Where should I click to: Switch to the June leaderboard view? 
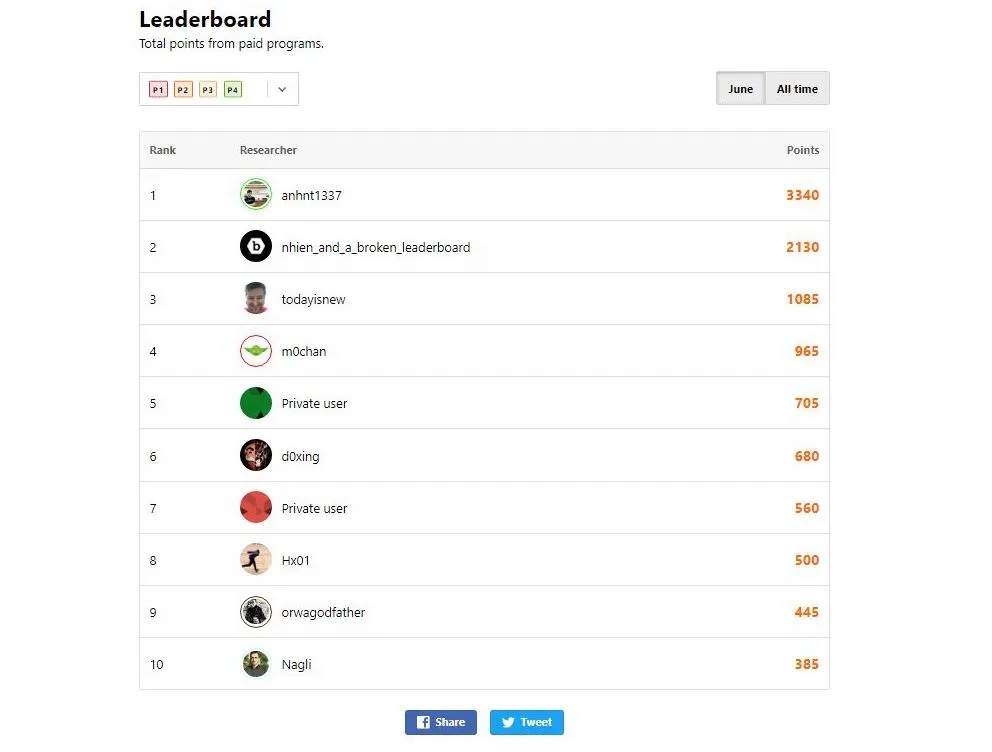[740, 88]
